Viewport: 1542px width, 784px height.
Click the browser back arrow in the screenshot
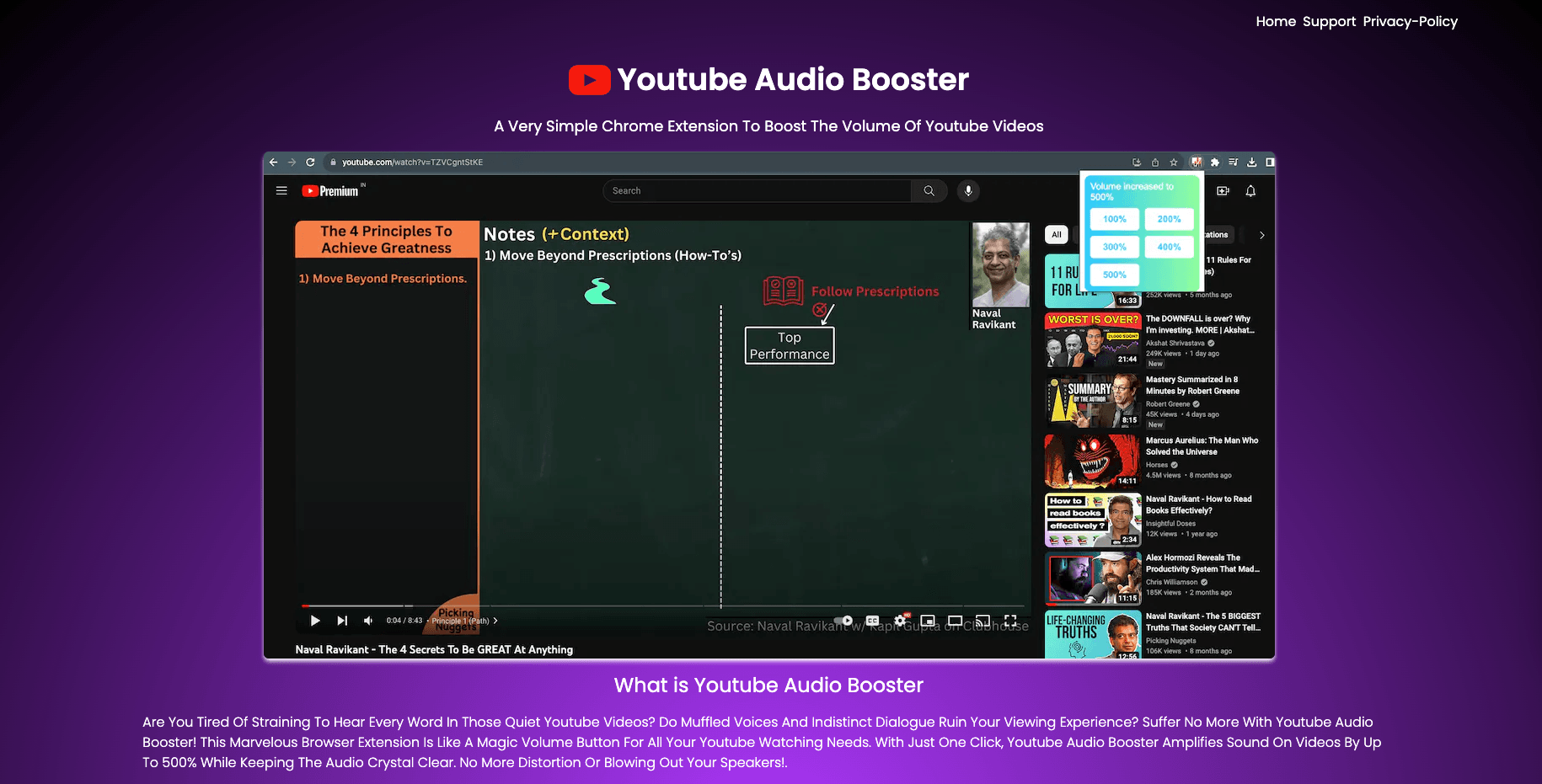tap(273, 162)
